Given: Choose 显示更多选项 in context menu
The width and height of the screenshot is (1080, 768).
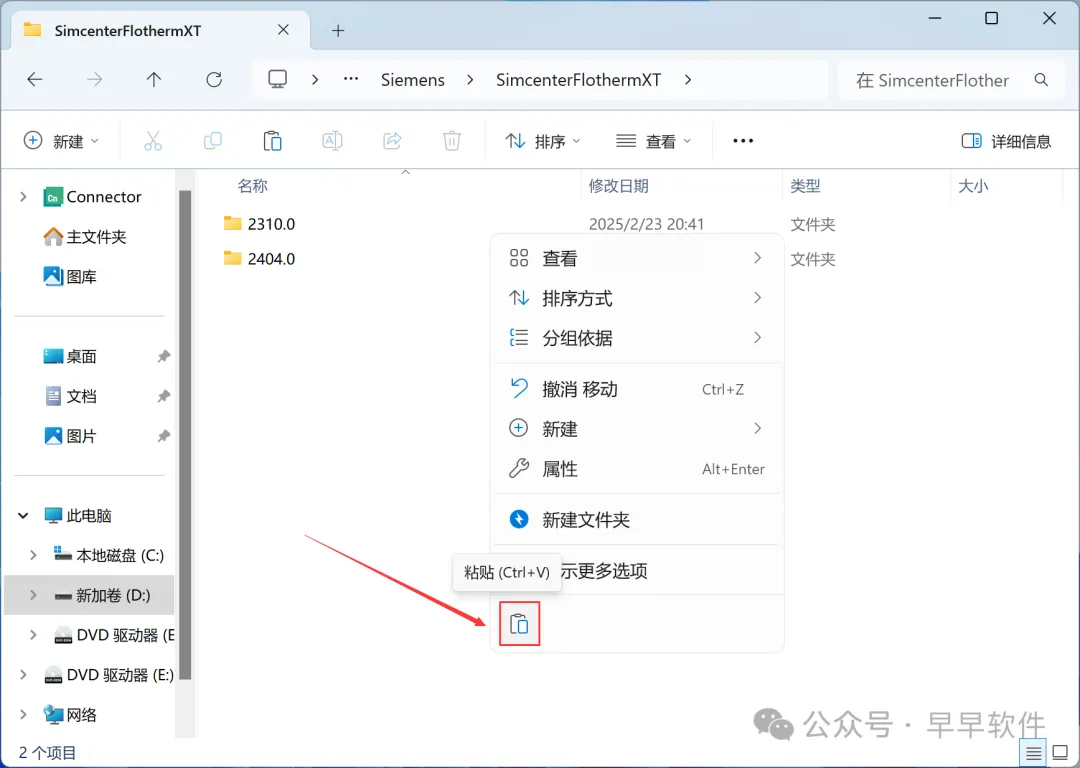Looking at the screenshot, I should click(x=637, y=571).
